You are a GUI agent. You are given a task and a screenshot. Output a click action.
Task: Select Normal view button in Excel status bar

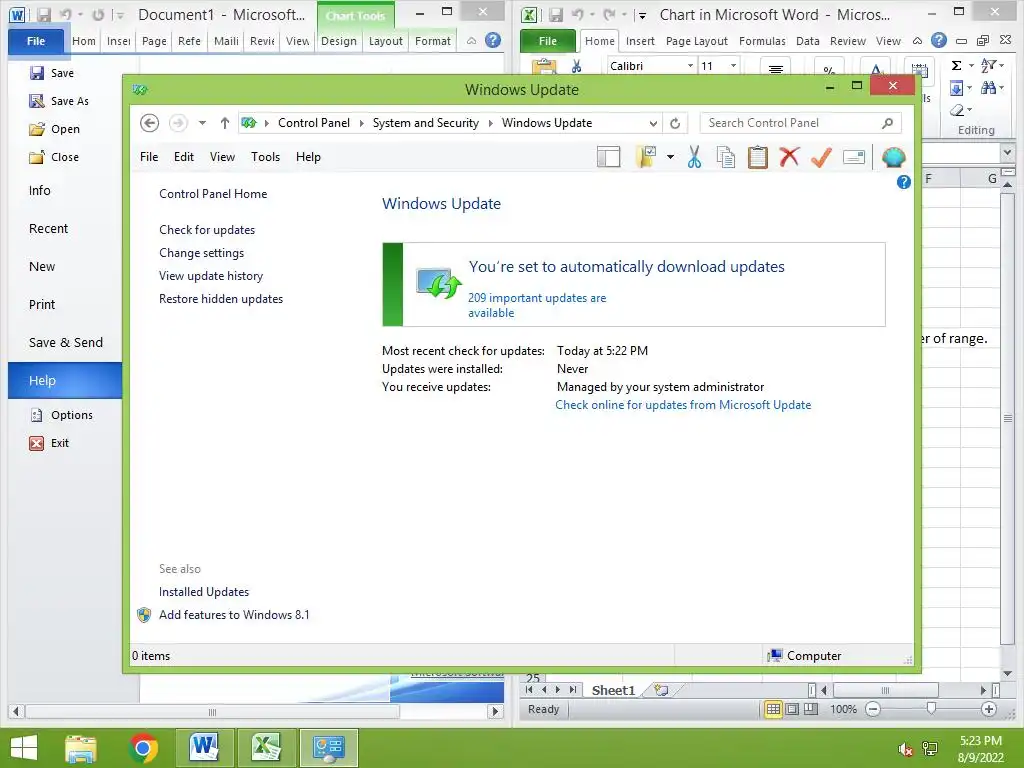point(773,709)
